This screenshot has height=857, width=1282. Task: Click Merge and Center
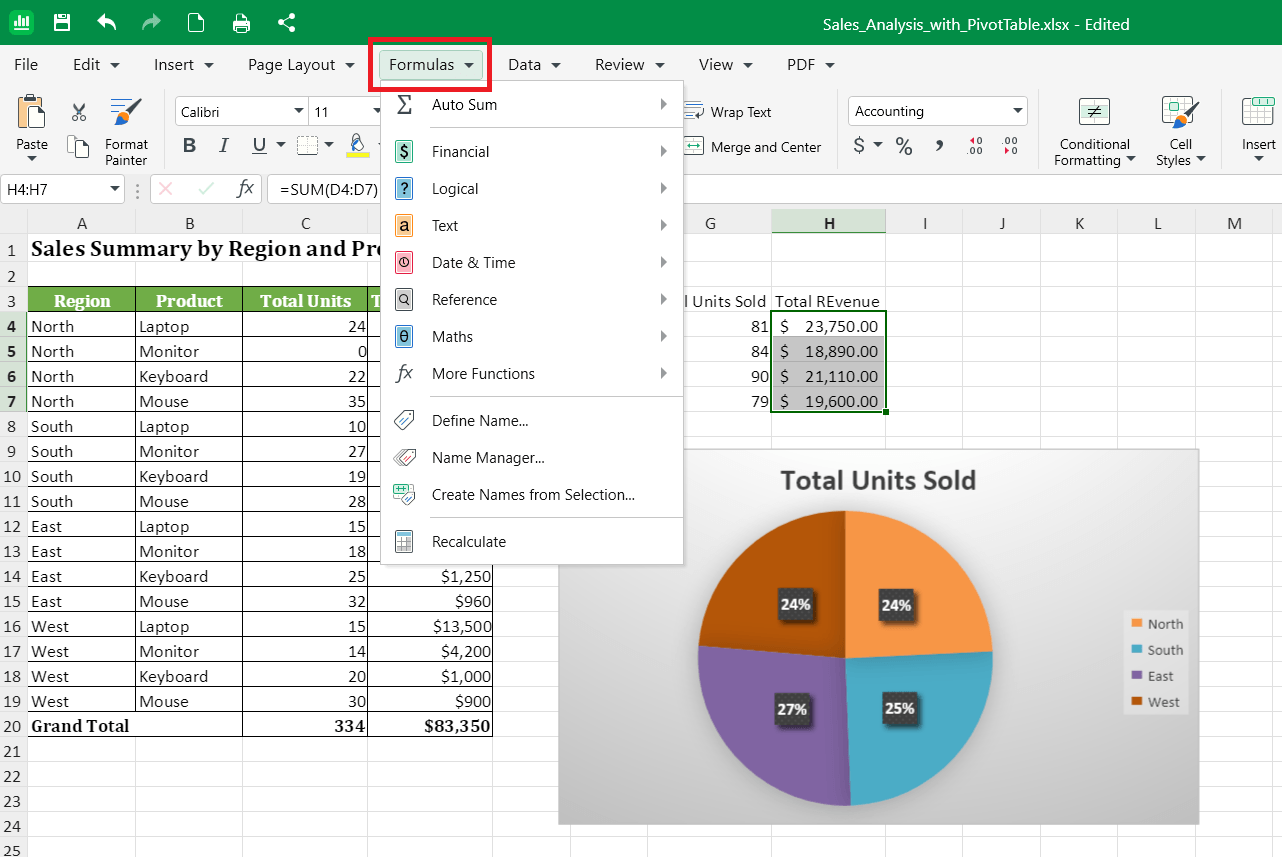click(x=754, y=147)
